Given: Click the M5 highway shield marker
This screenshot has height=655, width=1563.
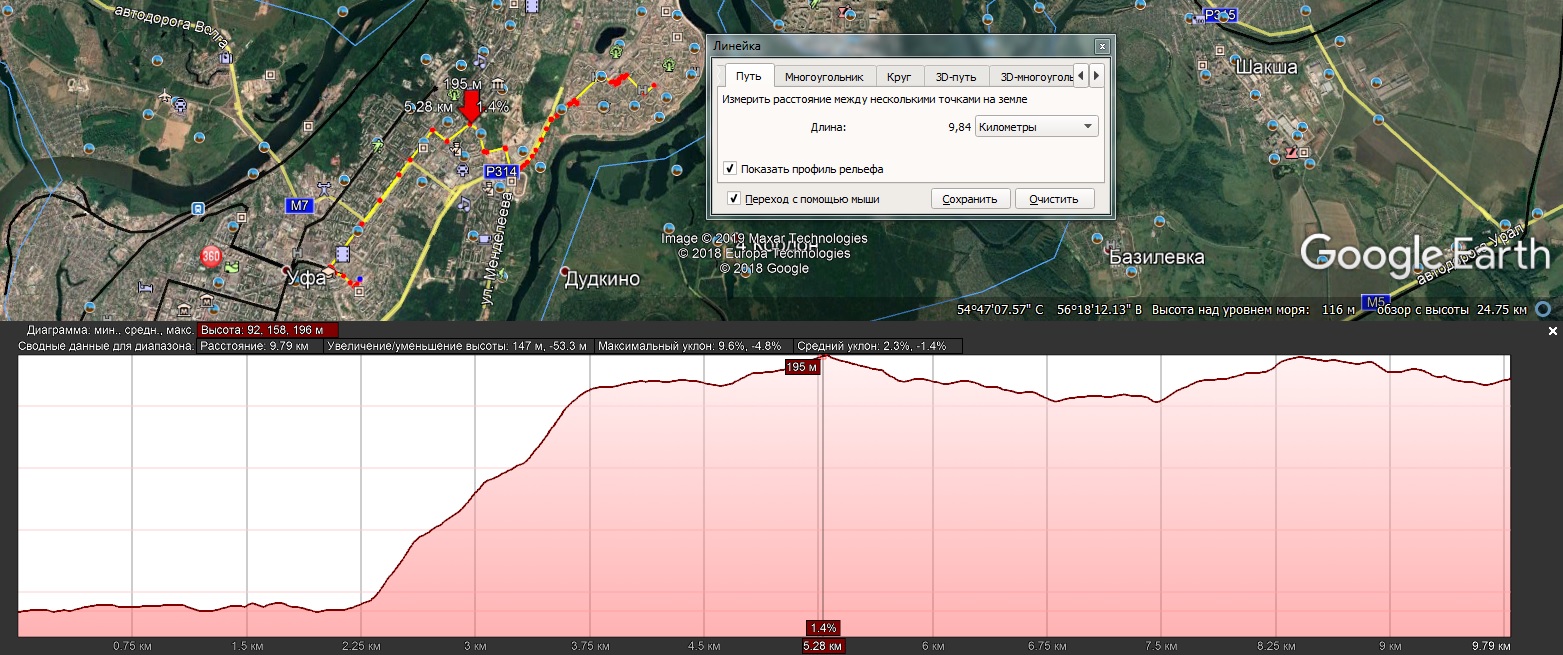Looking at the screenshot, I should [x=1375, y=302].
